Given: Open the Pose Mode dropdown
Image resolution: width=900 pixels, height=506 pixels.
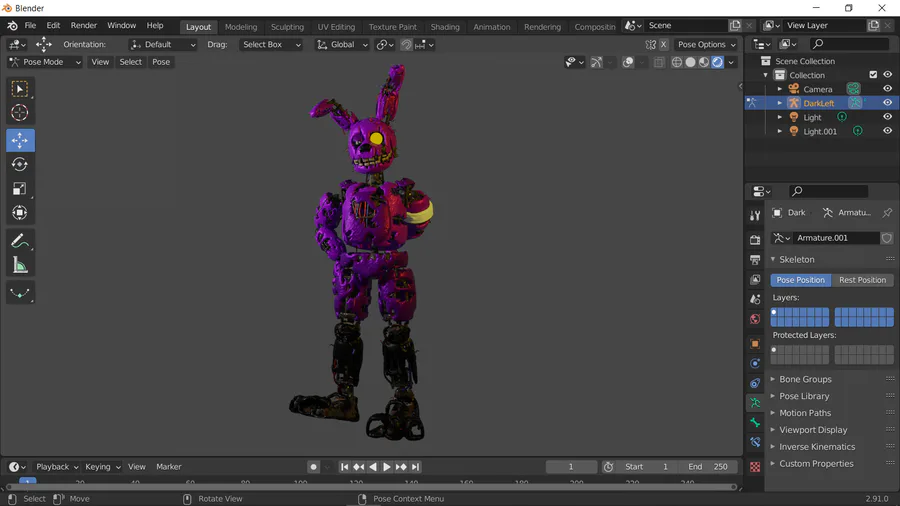Looking at the screenshot, I should (45, 62).
